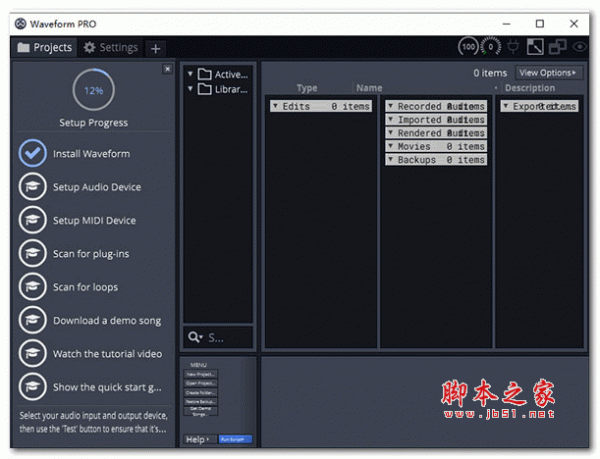This screenshot has width=600, height=459.
Task: Close the Setup Progress panel
Action: 167,69
